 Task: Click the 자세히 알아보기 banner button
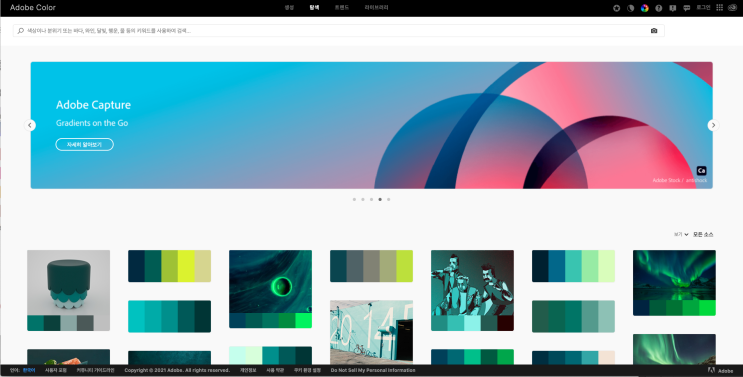point(84,144)
